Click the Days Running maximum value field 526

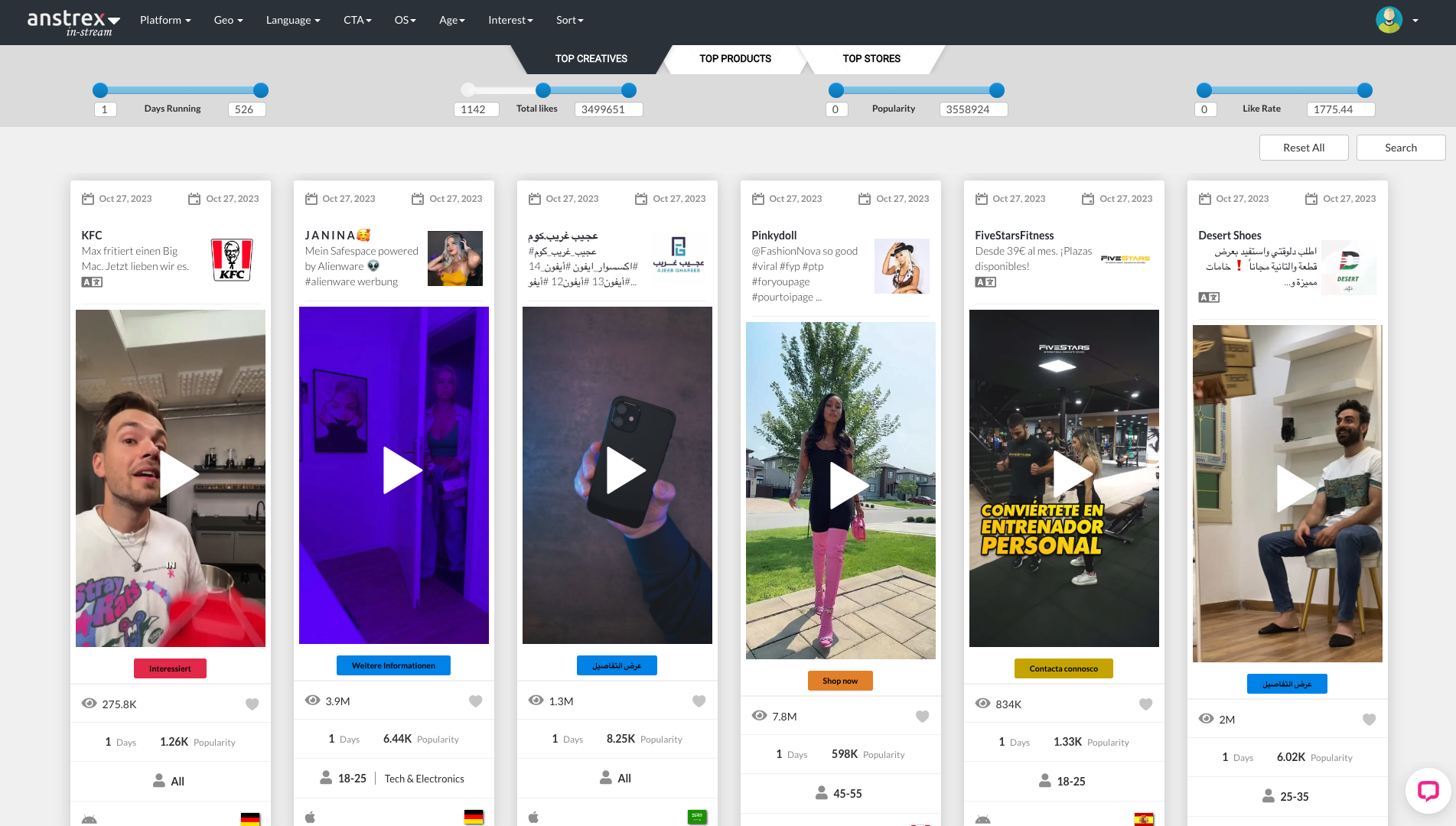[246, 109]
